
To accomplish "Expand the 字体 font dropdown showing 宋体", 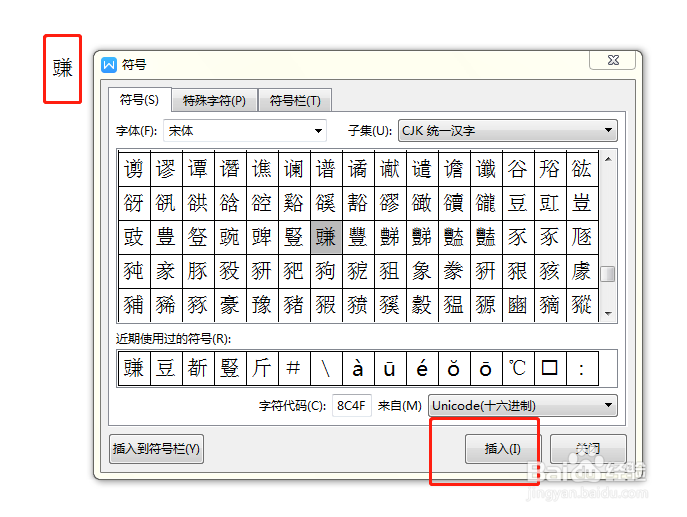I will pos(245,131).
